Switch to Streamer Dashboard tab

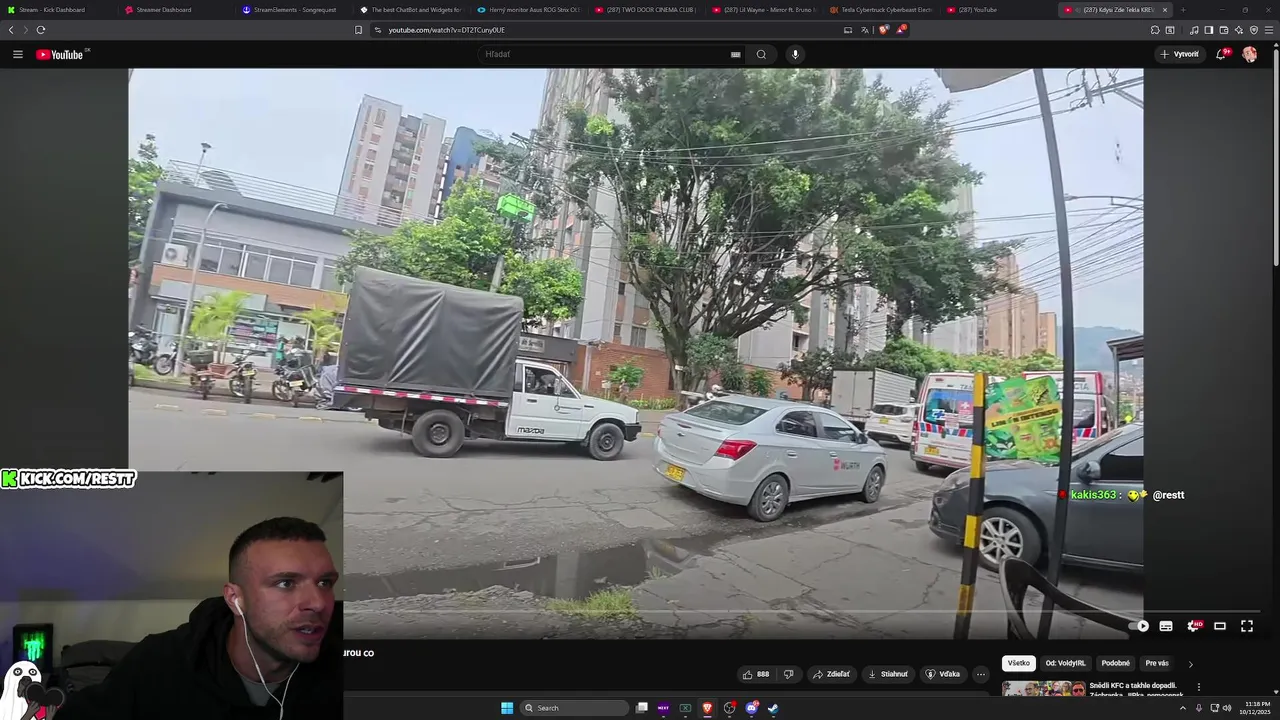[x=175, y=10]
